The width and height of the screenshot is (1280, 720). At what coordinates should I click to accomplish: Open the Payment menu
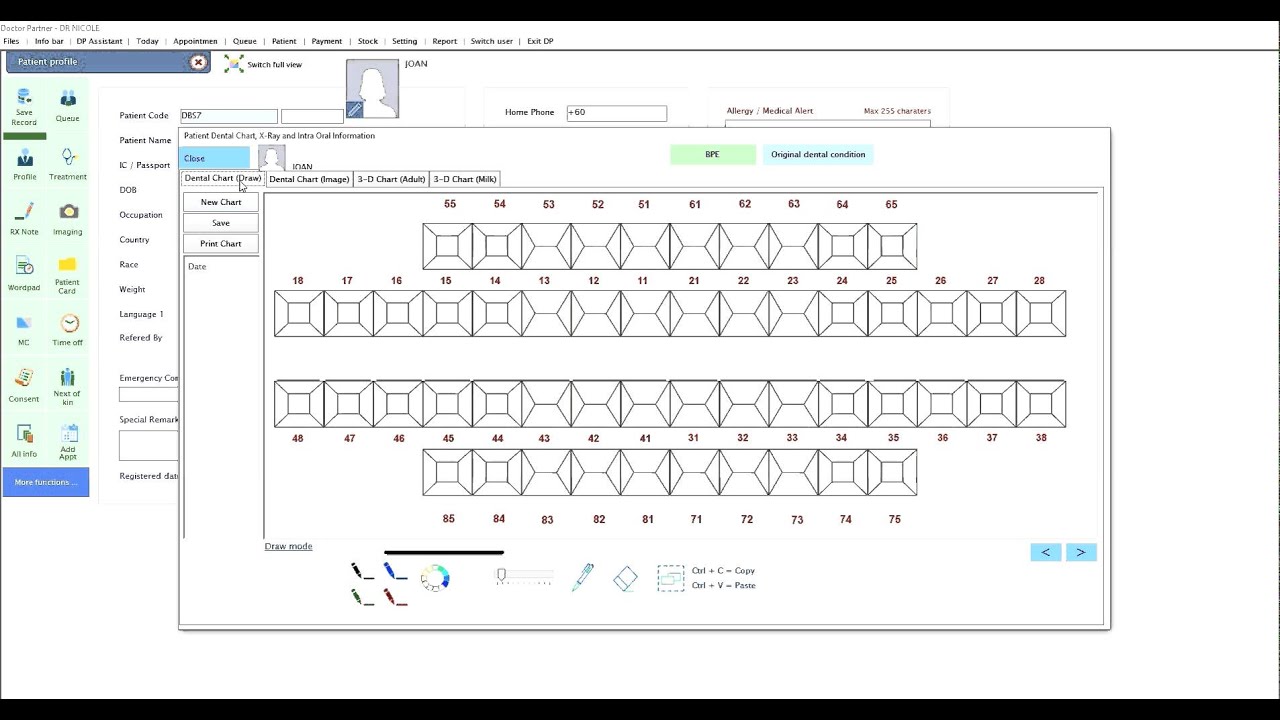point(327,41)
